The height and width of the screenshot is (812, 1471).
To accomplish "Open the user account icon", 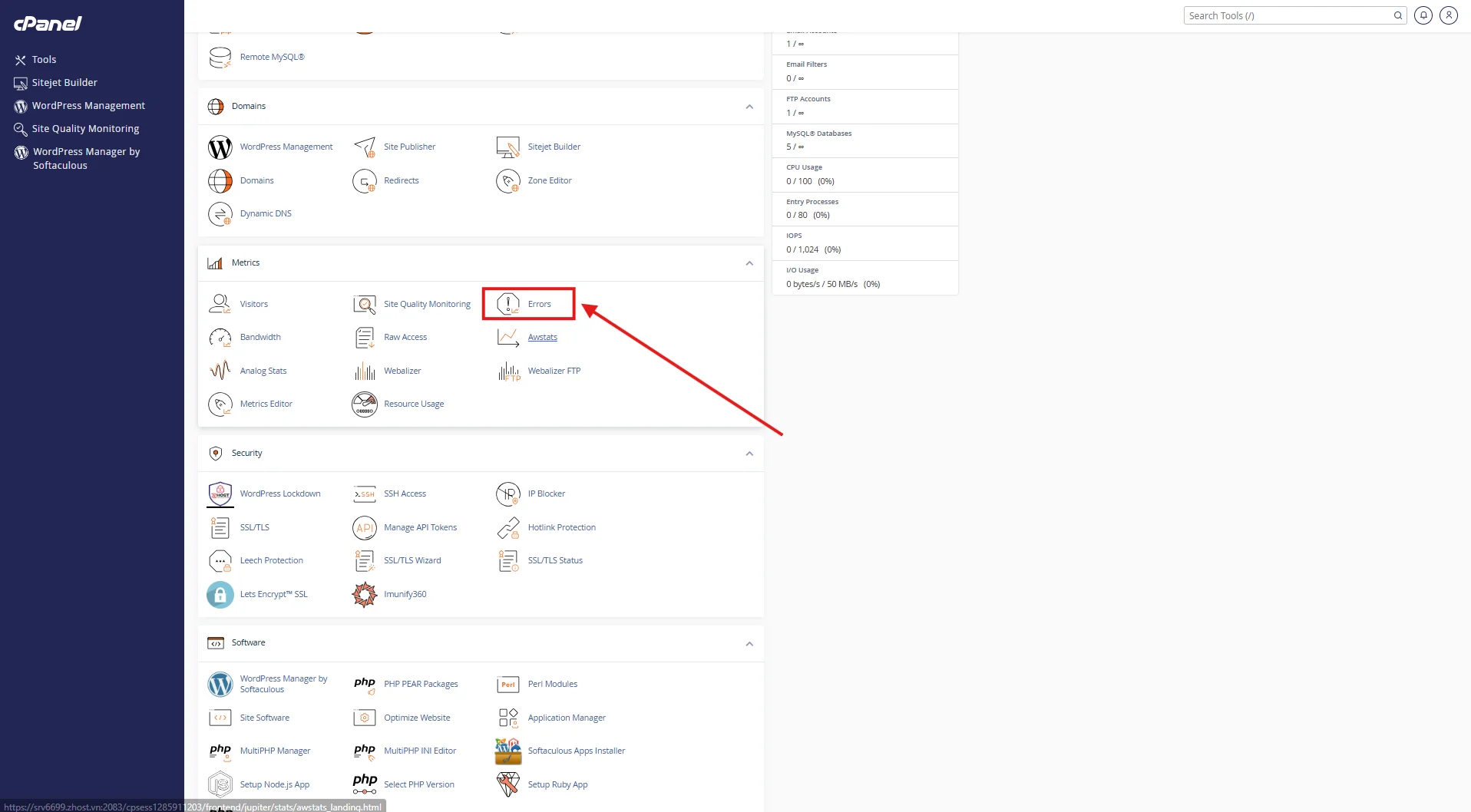I will coord(1449,15).
